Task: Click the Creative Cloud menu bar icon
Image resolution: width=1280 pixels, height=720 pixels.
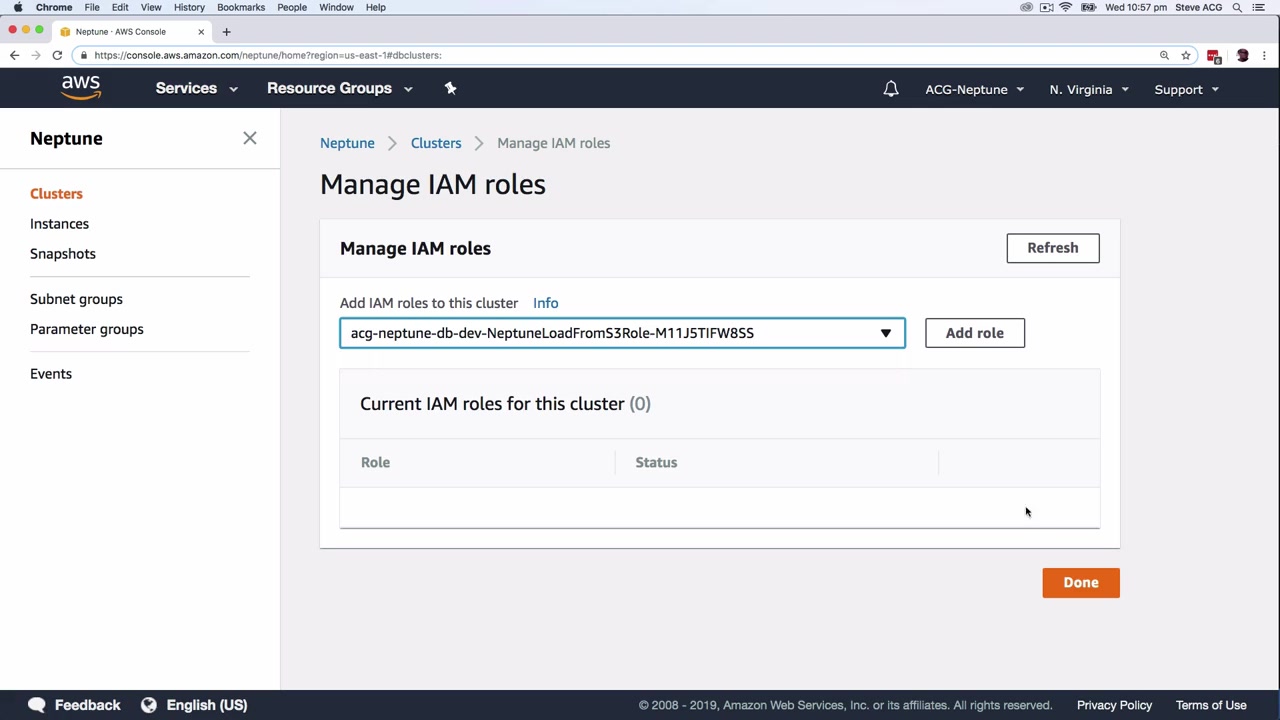Action: (1026, 7)
